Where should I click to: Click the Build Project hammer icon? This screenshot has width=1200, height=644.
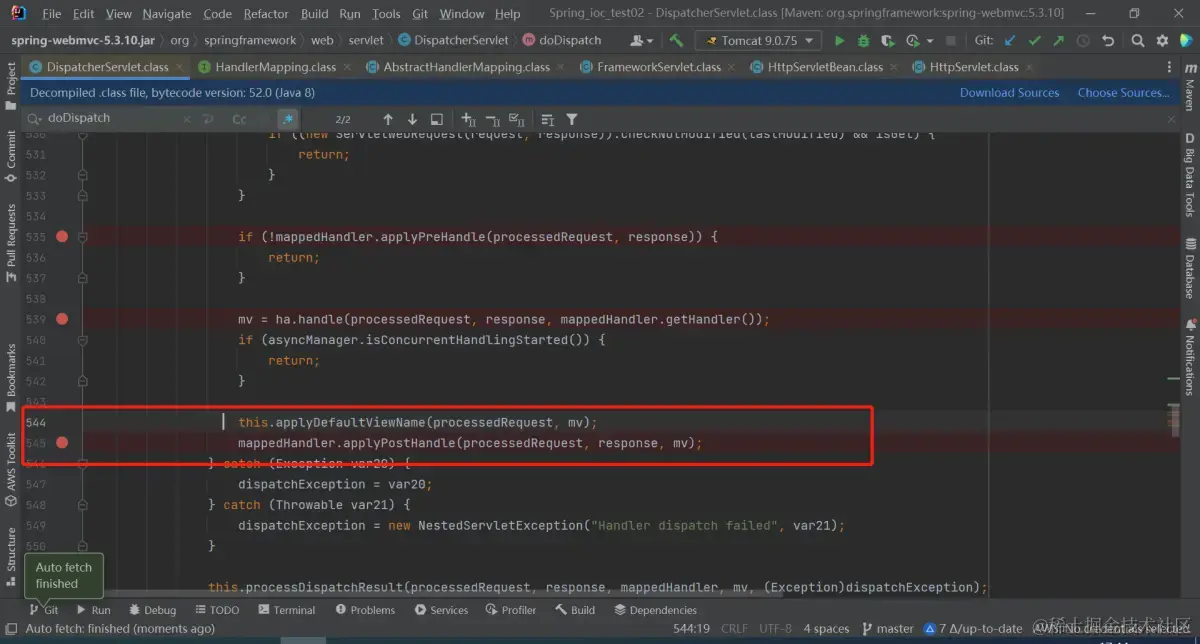(677, 41)
